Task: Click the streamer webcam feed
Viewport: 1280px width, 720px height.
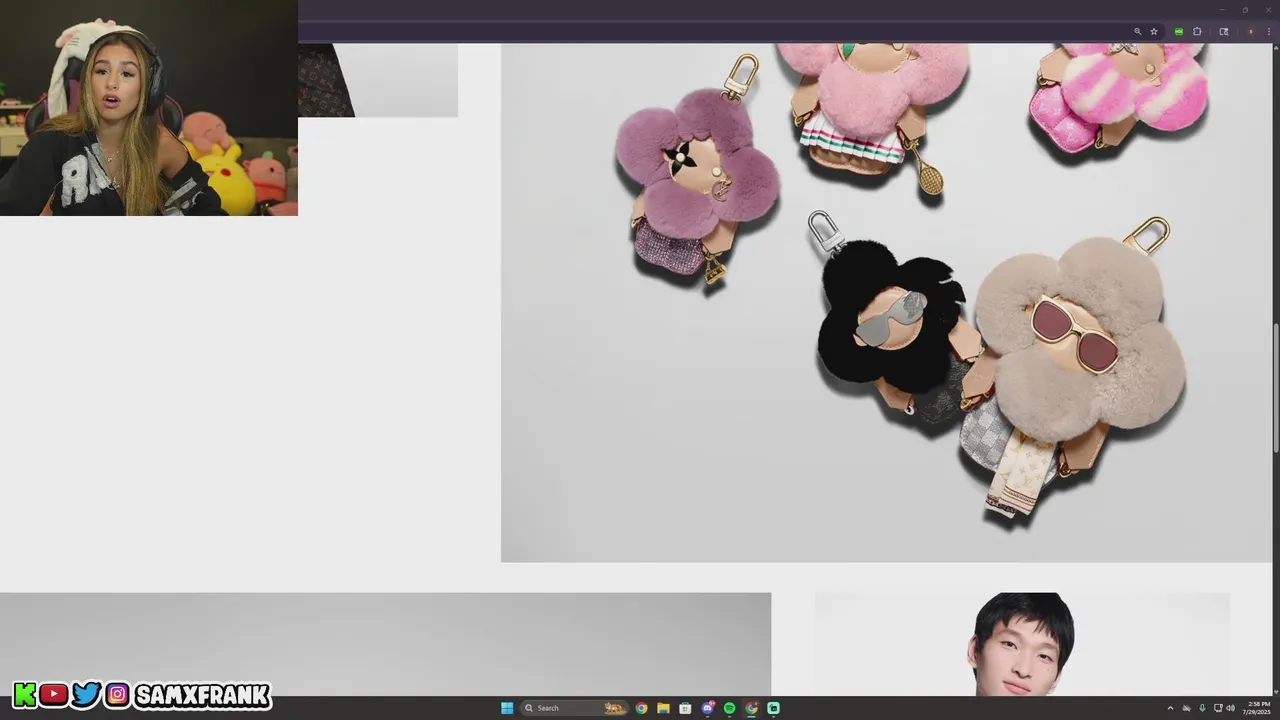Action: [x=149, y=108]
